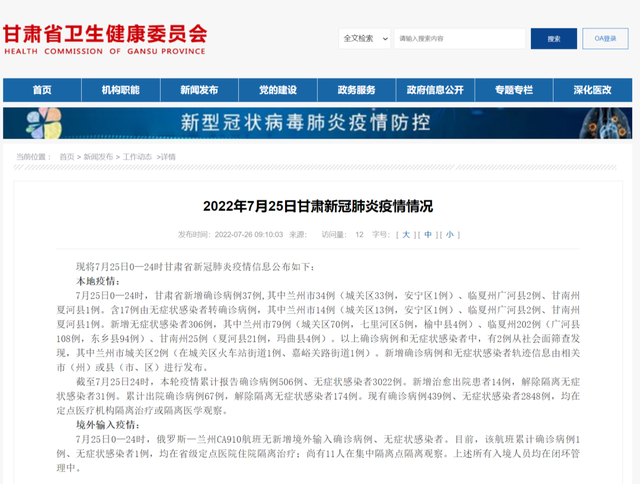640x484 pixels.
Task: Set font size to large (大)
Action: click(406, 234)
